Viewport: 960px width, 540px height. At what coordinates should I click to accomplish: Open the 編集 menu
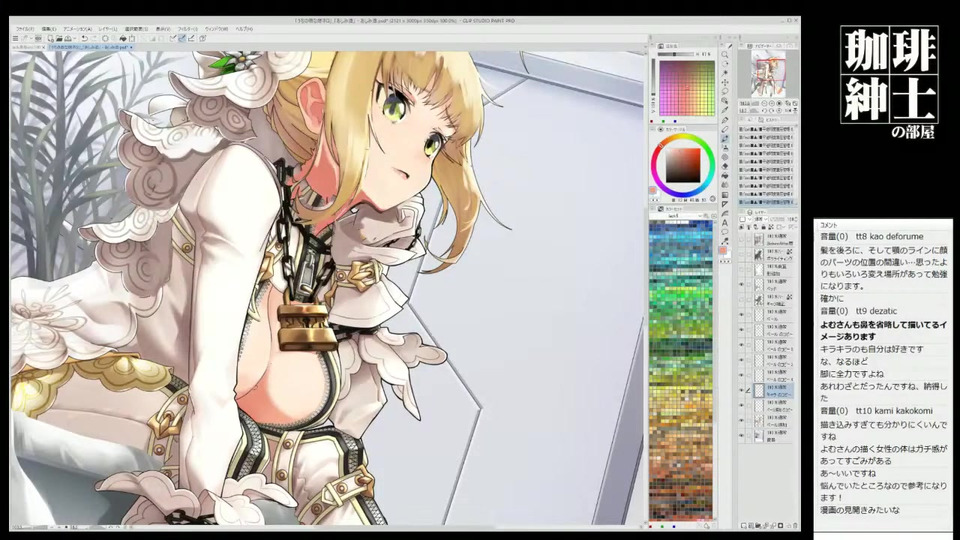pos(49,29)
